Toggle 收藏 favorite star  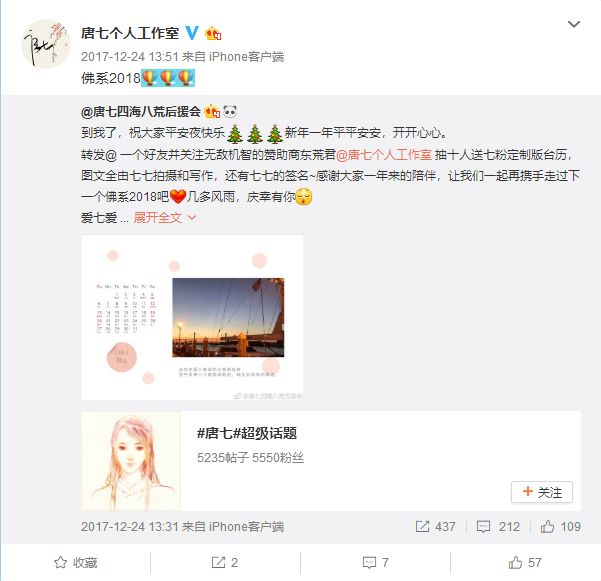coord(76,563)
